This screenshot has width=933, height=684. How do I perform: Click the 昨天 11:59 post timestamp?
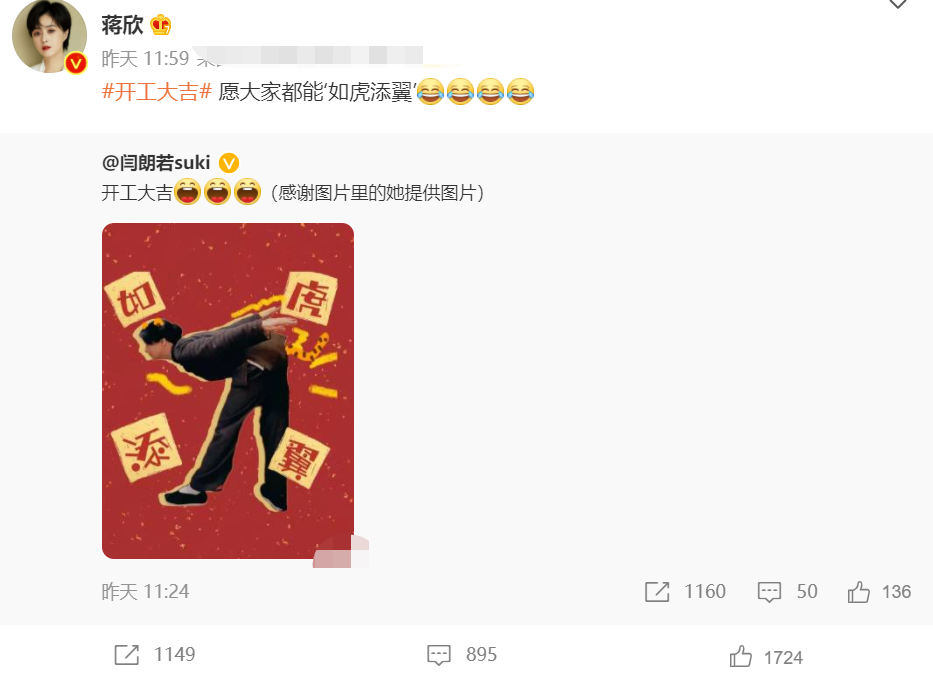(x=145, y=58)
